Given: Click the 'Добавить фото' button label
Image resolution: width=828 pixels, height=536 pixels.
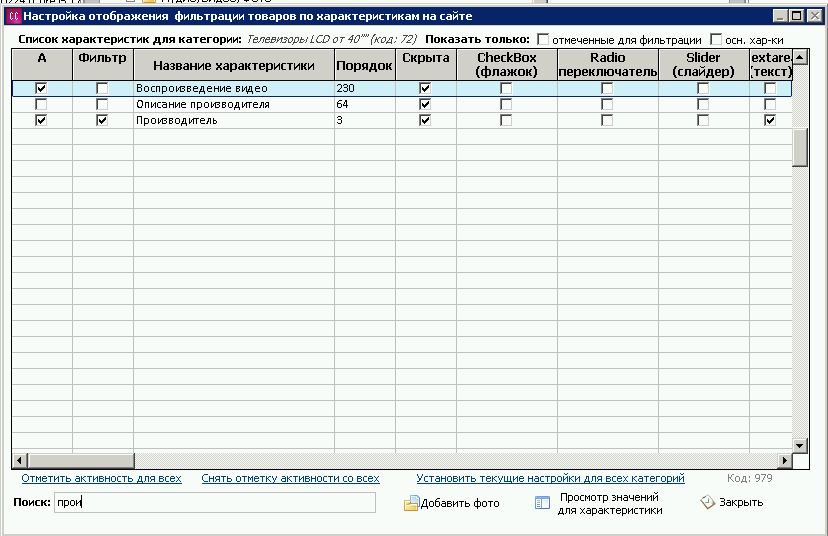Looking at the screenshot, I should [x=460, y=503].
